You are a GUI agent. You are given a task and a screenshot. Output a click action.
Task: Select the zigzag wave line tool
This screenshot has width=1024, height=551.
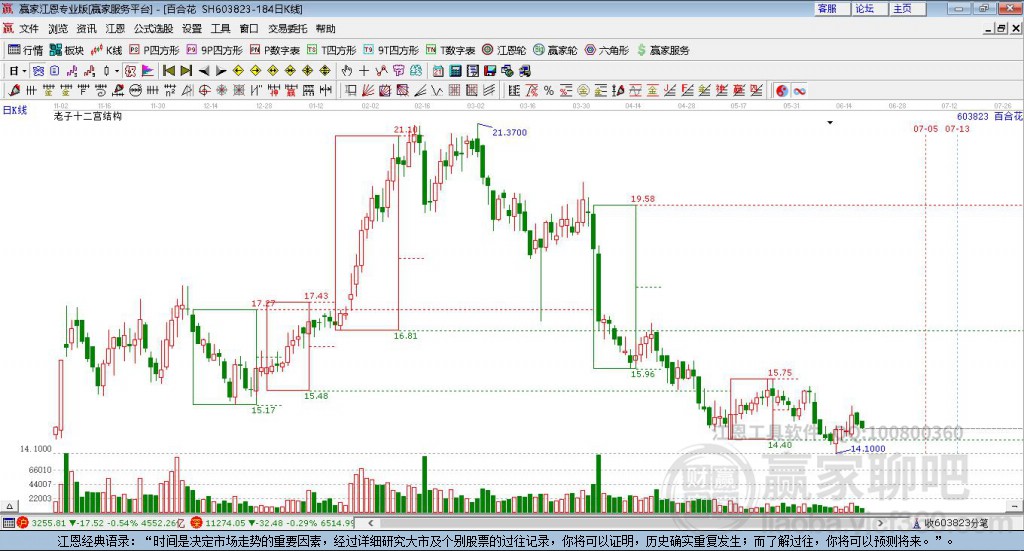point(437,91)
